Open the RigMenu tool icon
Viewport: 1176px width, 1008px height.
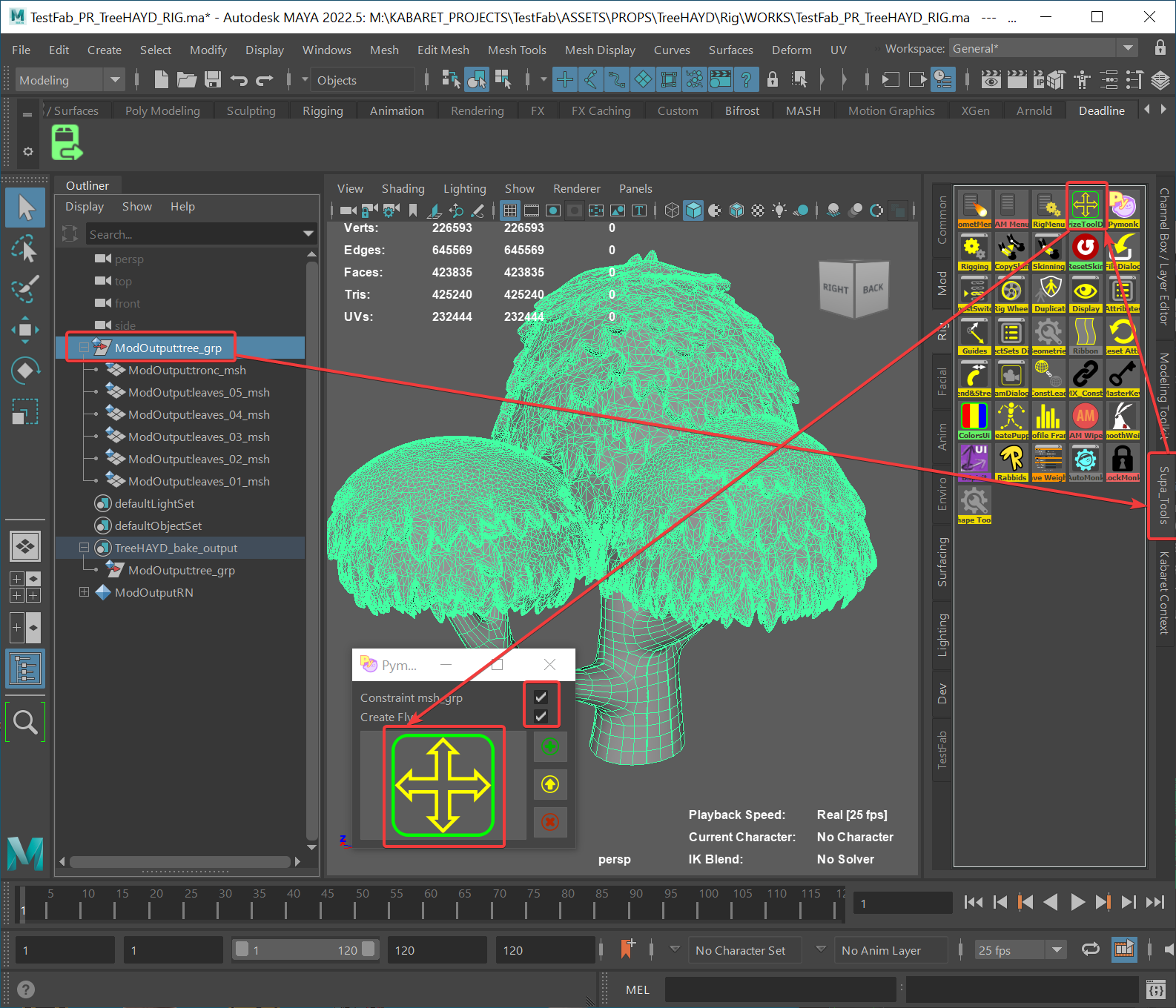(x=1048, y=208)
